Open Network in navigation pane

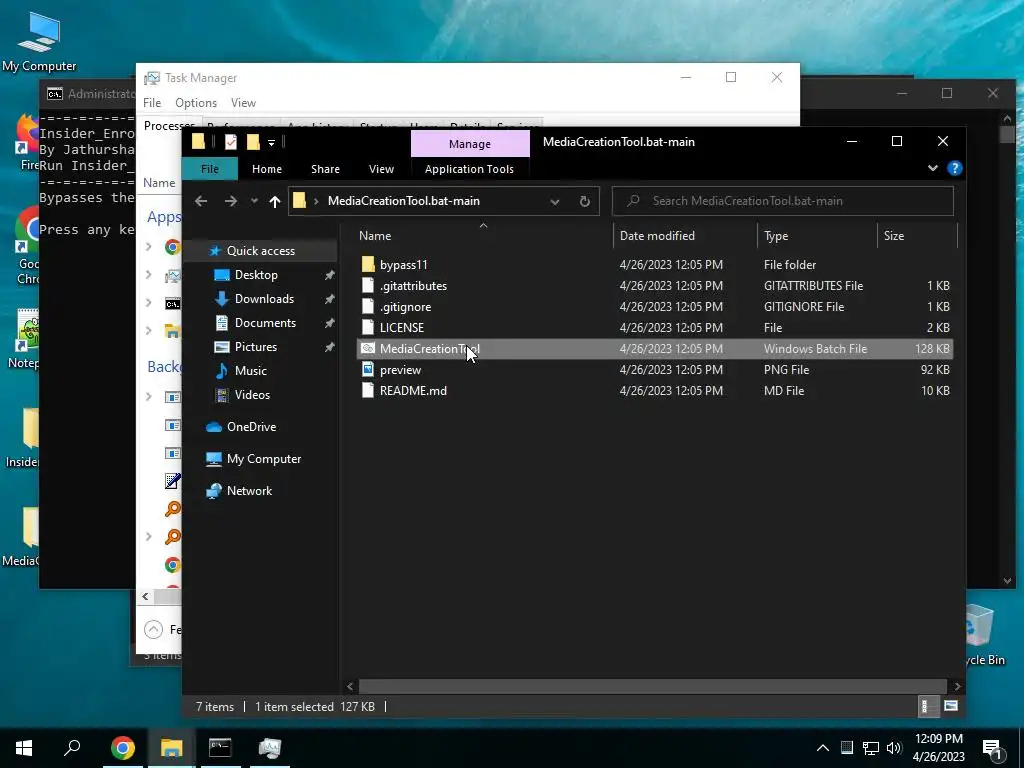[249, 490]
